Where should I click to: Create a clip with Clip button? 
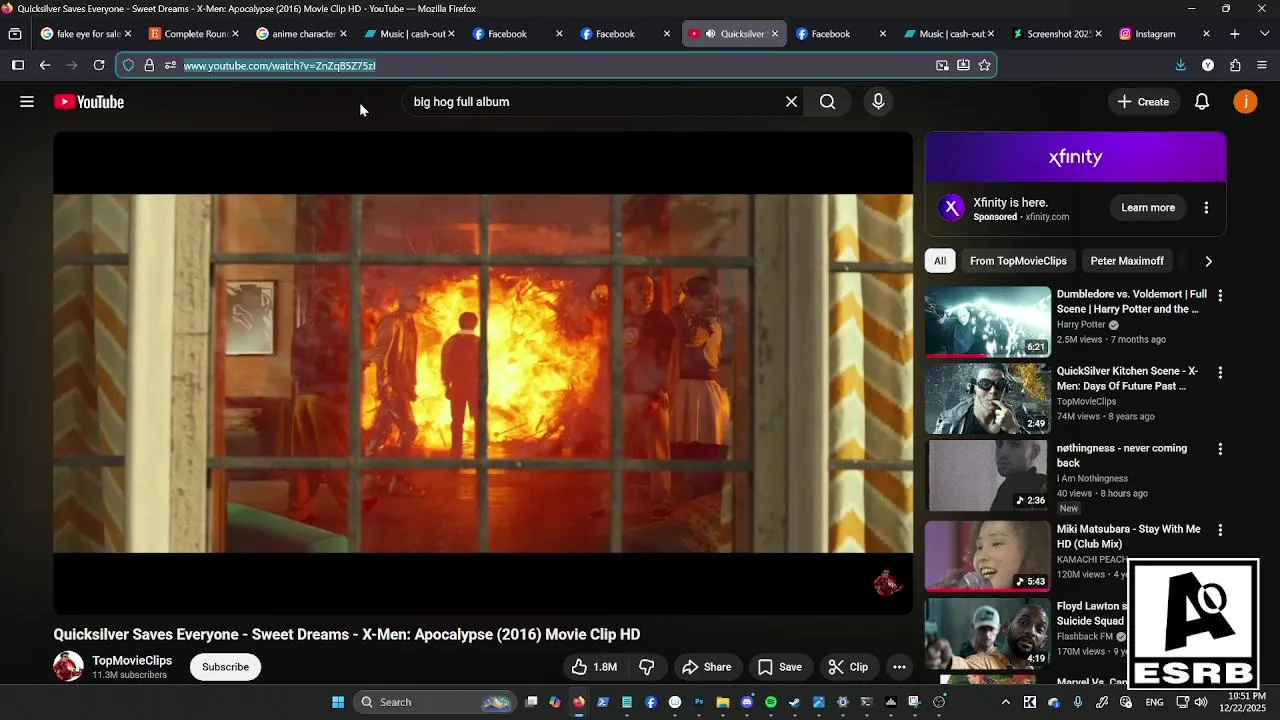pos(848,667)
